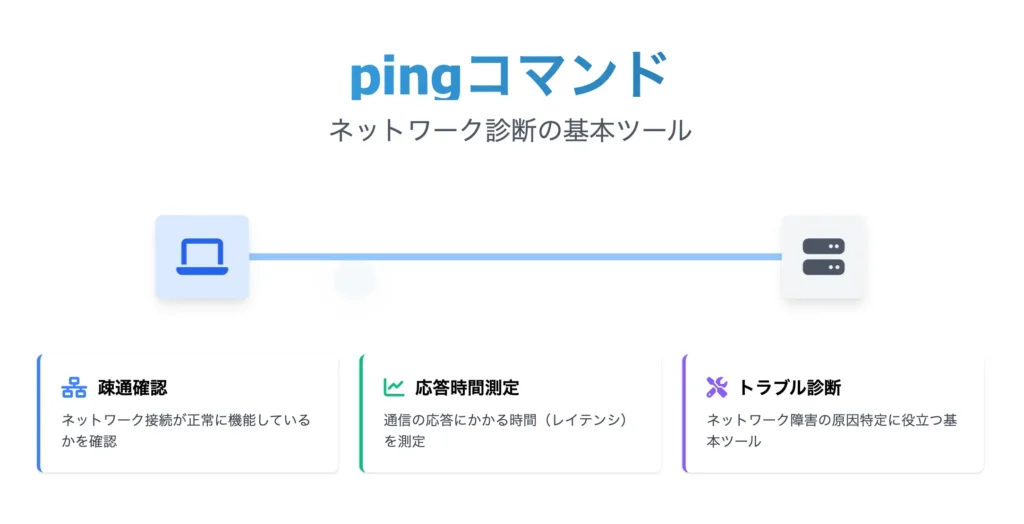Click the purple left border of the トラブル診断 card
The height and width of the screenshot is (524, 1024).
pyautogui.click(x=684, y=414)
